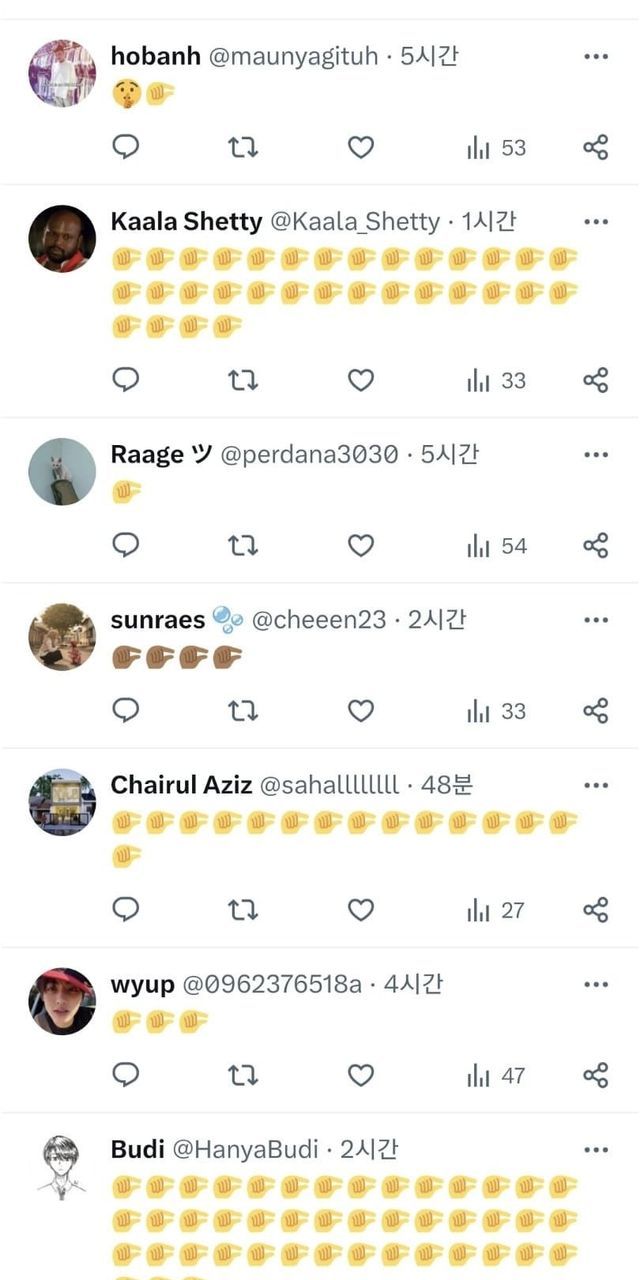The height and width of the screenshot is (1280, 640).
Task: Open Budi's avatar image
Action: pyautogui.click(x=62, y=1166)
